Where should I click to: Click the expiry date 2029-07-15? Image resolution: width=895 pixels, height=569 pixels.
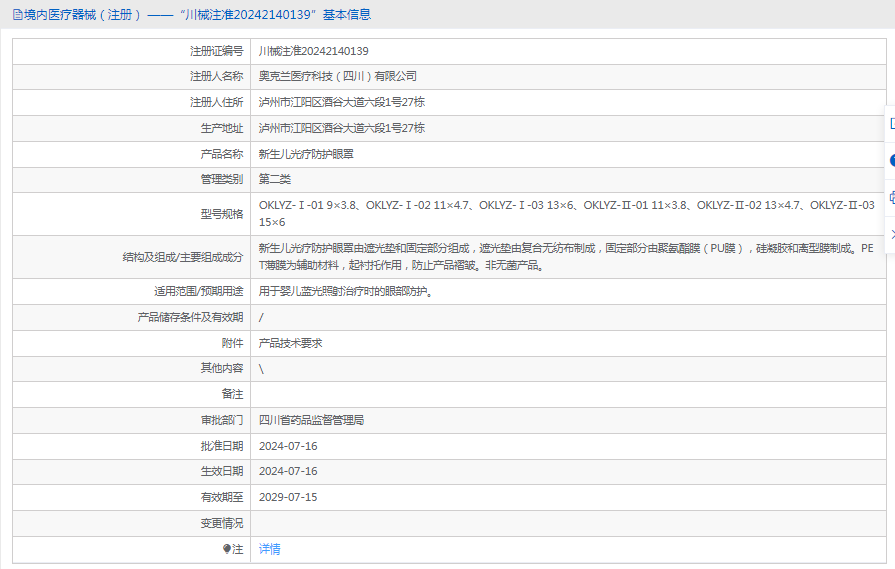tap(288, 497)
